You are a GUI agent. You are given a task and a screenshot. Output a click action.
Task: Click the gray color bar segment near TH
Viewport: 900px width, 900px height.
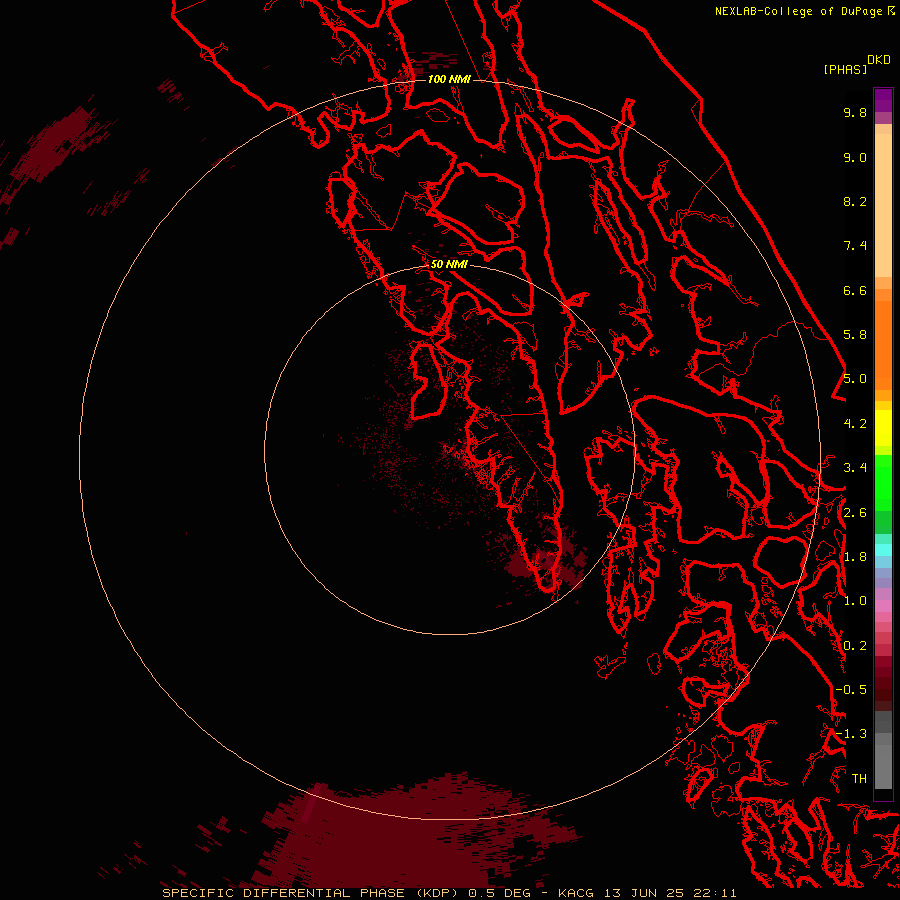883,766
